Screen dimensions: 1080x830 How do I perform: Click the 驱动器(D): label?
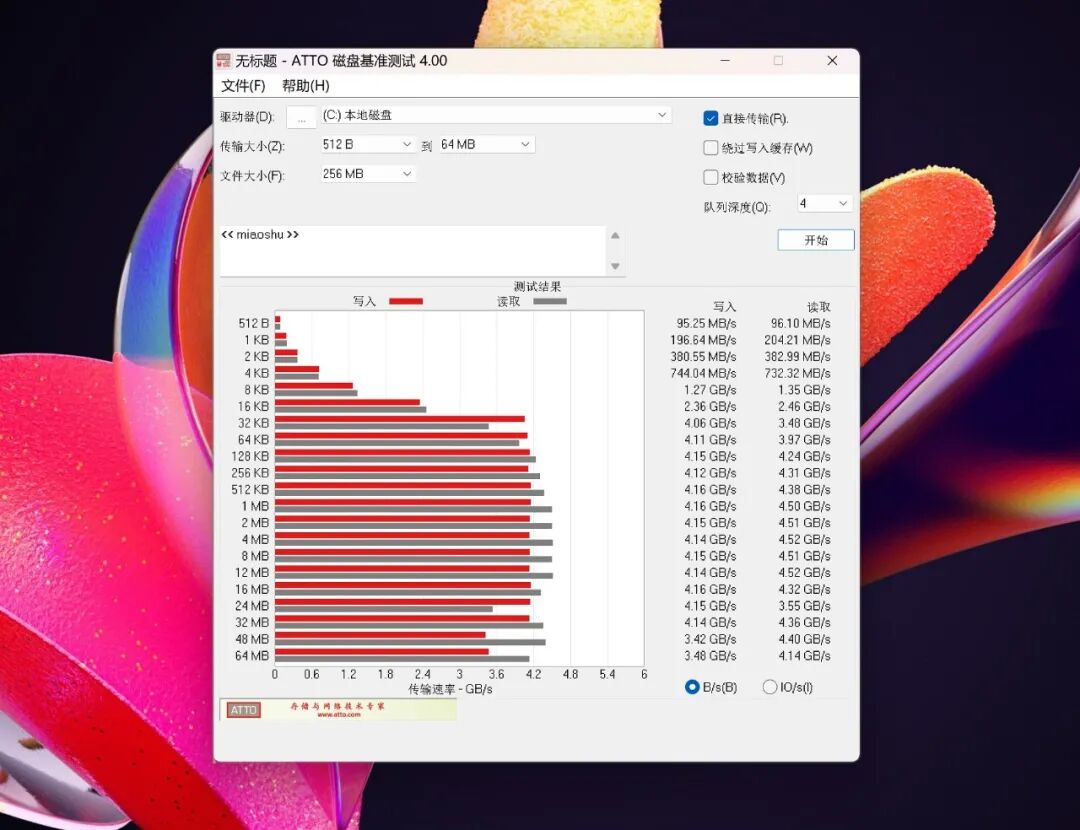click(x=247, y=117)
